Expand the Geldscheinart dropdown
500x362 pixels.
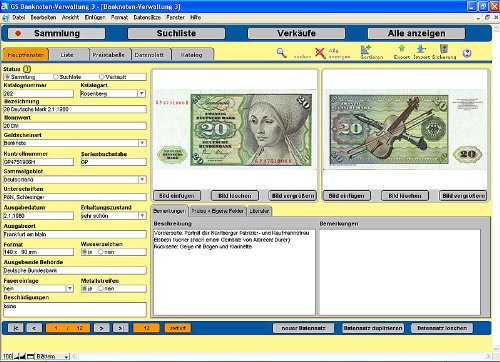click(x=142, y=143)
